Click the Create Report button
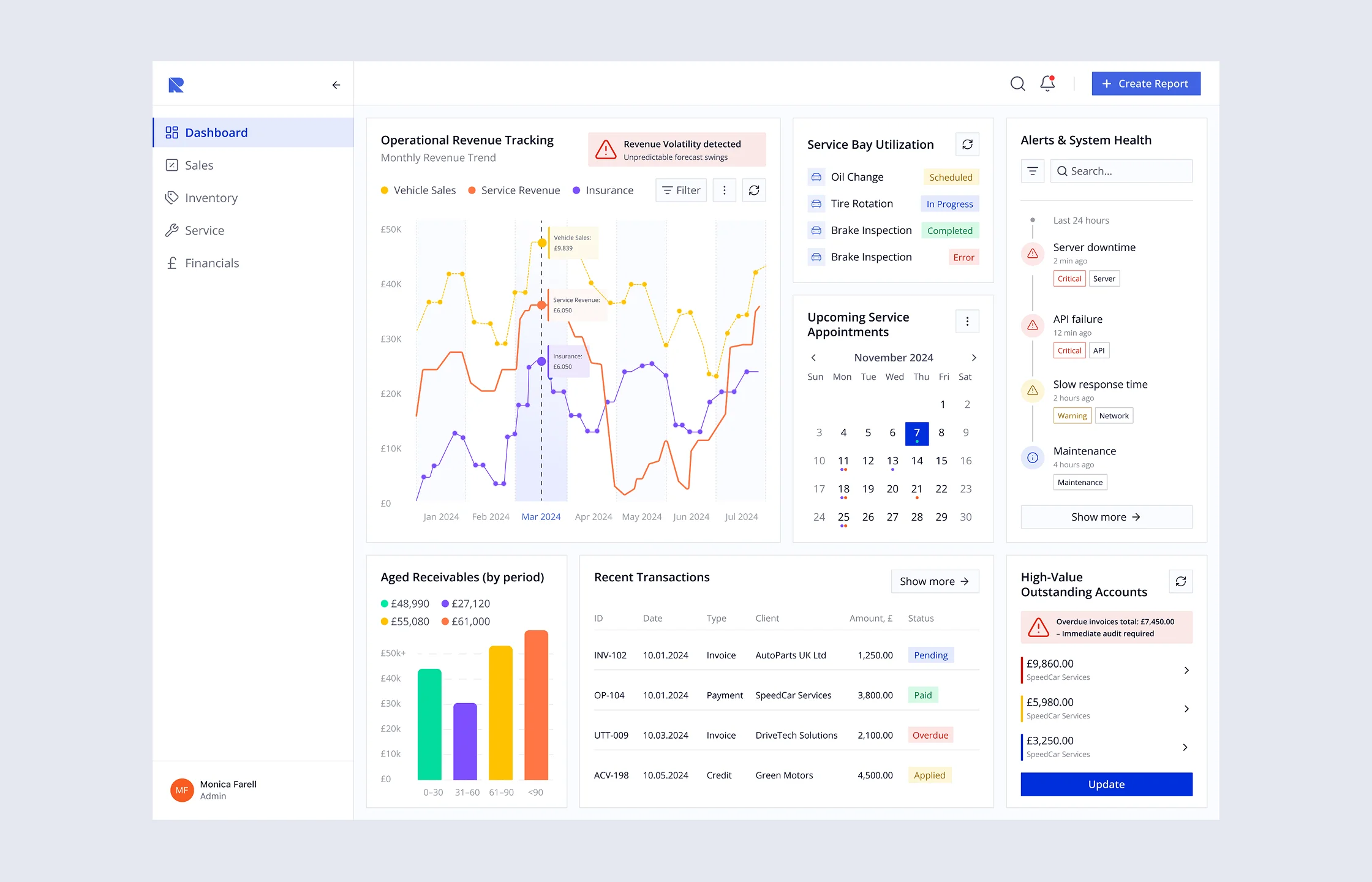This screenshot has height=882, width=1372. click(1145, 83)
